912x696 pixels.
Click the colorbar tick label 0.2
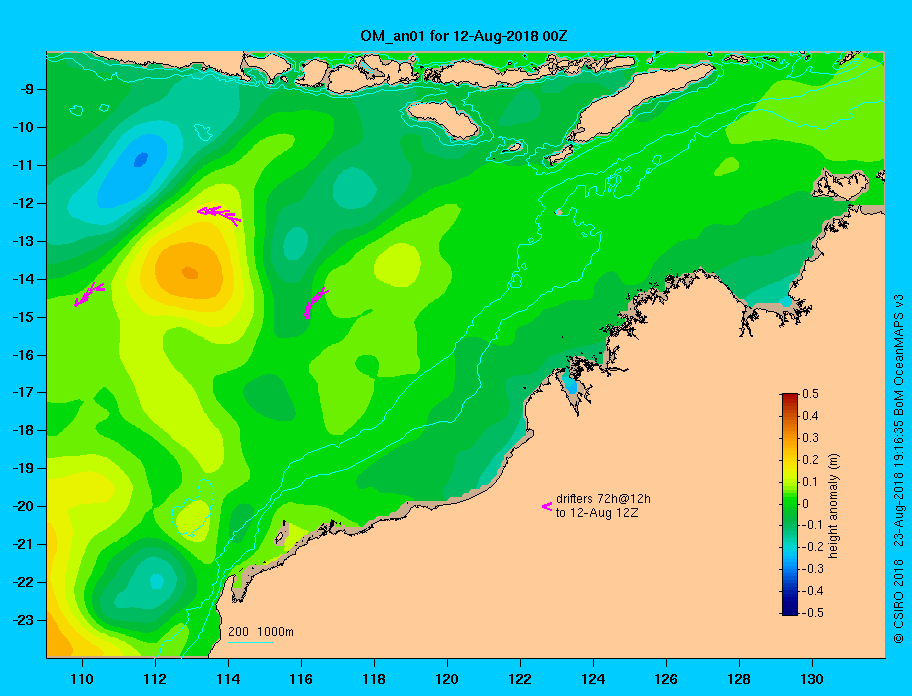[x=810, y=459]
